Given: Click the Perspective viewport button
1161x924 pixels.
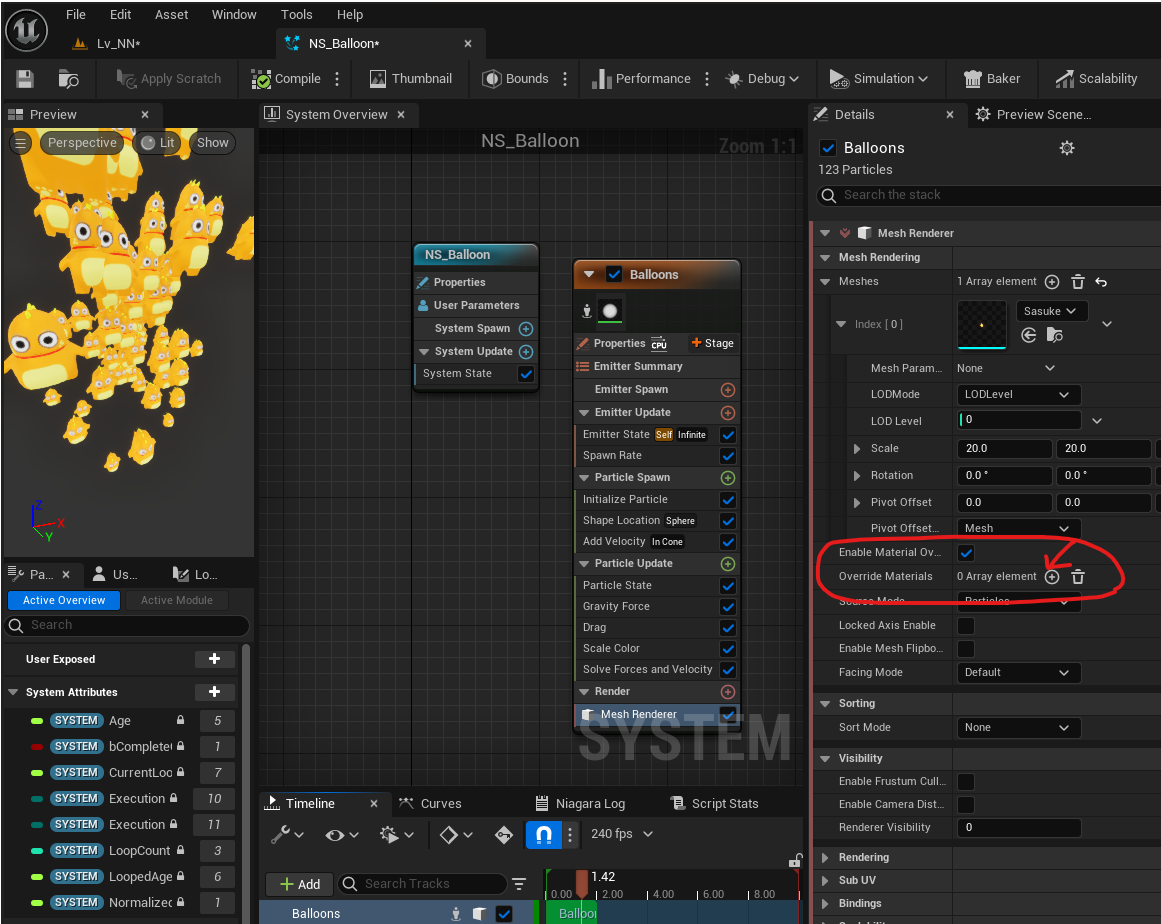Looking at the screenshot, I should point(81,143).
